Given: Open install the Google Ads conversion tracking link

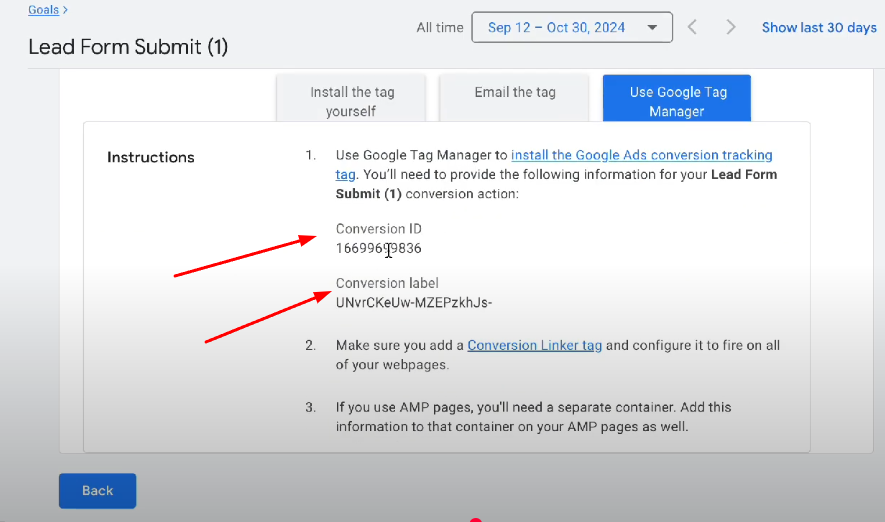Looking at the screenshot, I should click(x=641, y=155).
